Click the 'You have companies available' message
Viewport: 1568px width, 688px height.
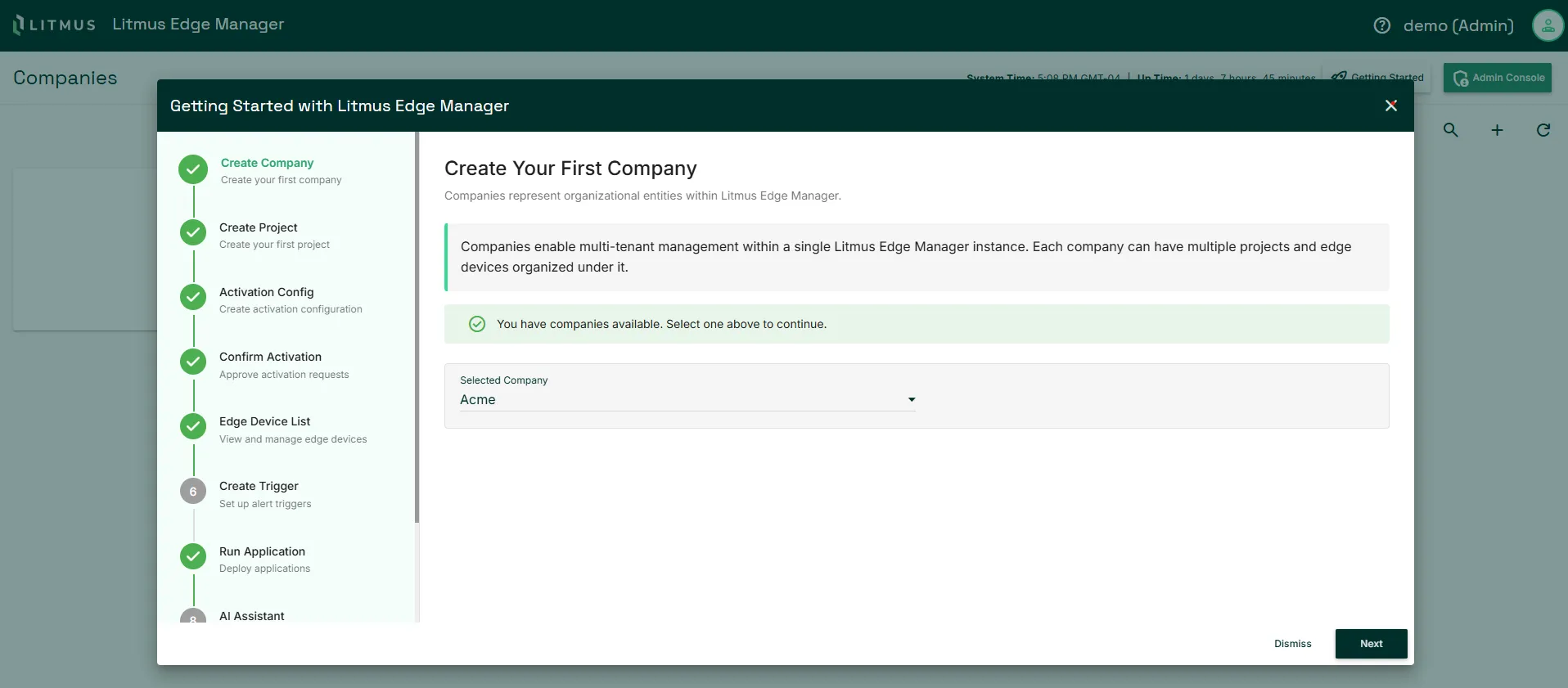[661, 324]
